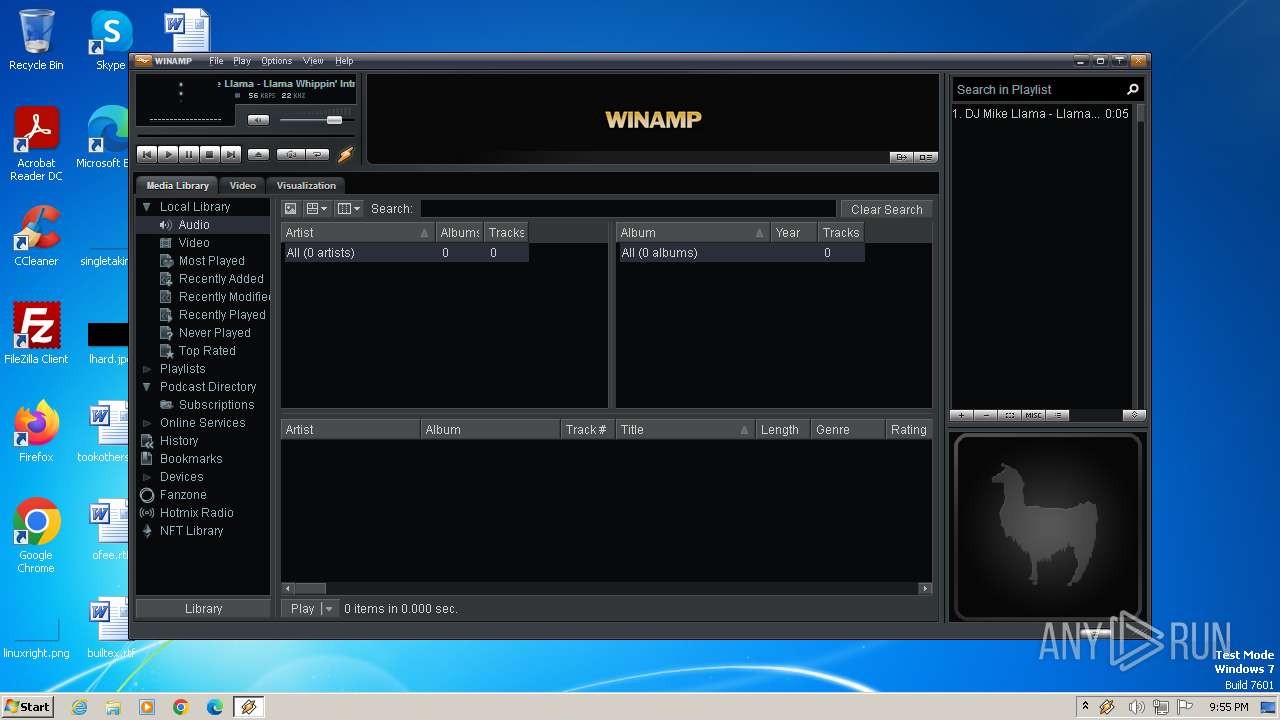Click the playlist search magnifier icon
The height and width of the screenshot is (720, 1280).
click(x=1133, y=89)
